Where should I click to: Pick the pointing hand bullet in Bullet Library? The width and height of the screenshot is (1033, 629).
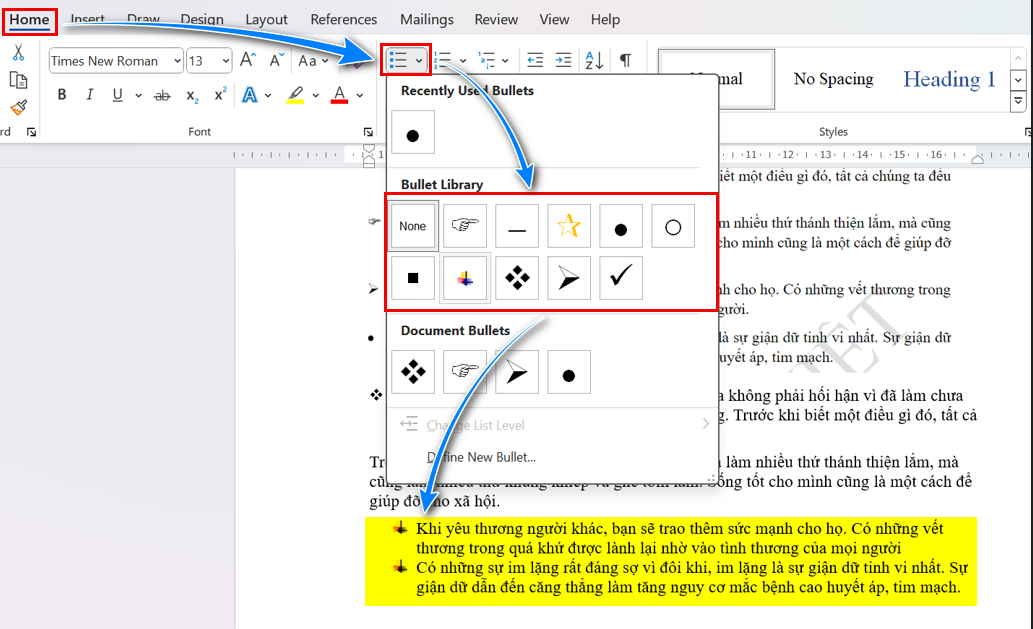coord(465,226)
